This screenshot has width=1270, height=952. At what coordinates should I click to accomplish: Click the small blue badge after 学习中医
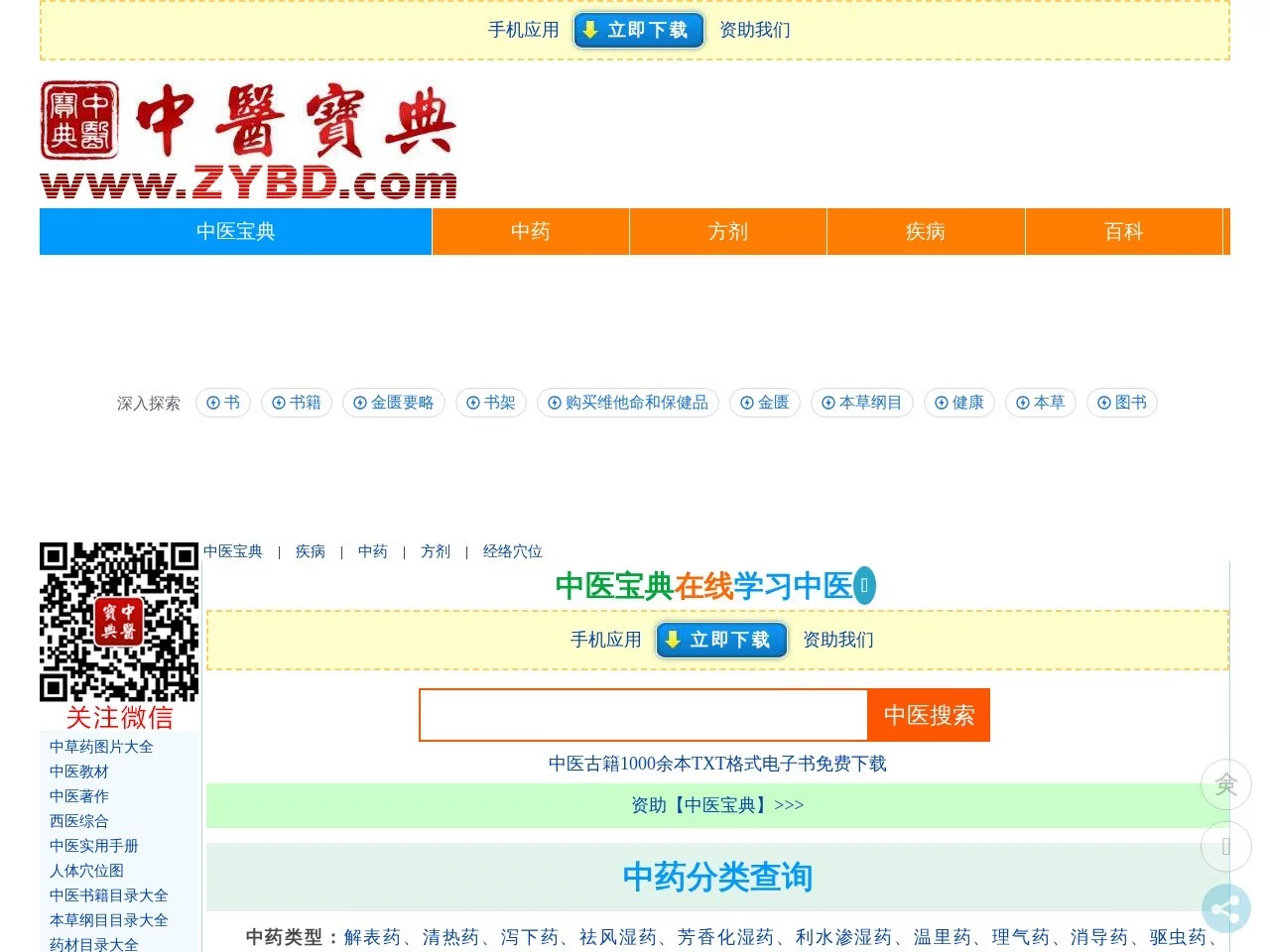pos(864,586)
